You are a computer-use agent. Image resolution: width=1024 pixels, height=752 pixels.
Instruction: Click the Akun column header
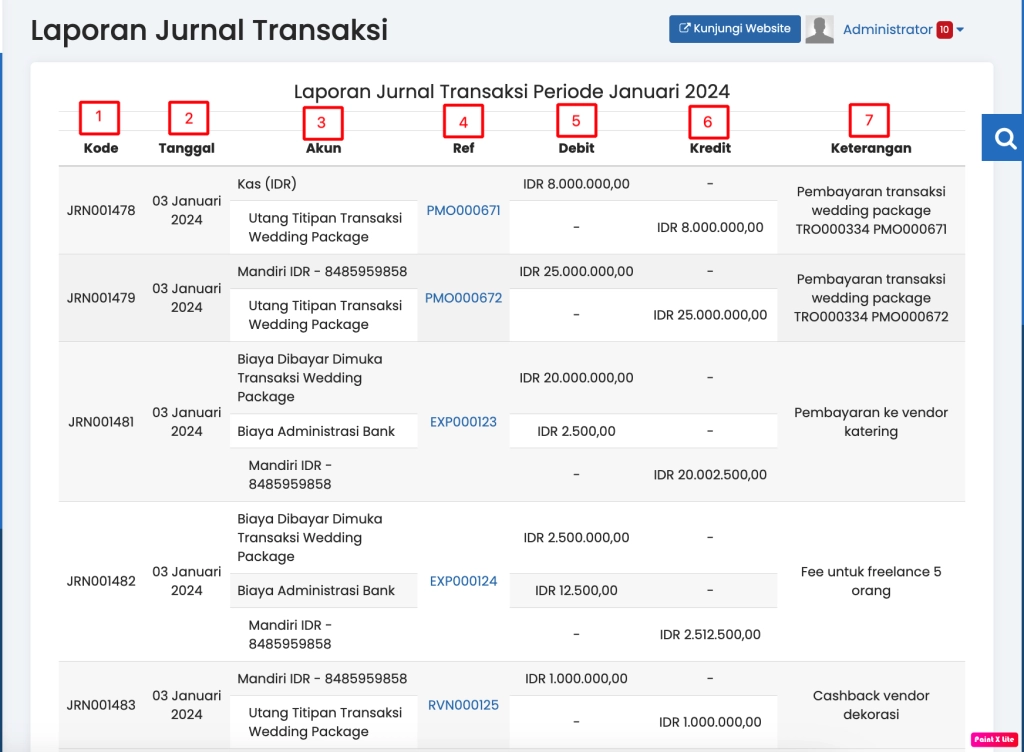pos(323,148)
